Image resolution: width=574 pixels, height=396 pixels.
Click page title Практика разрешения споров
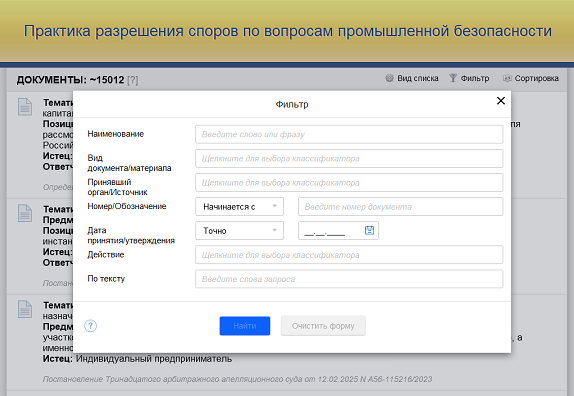coord(288,31)
